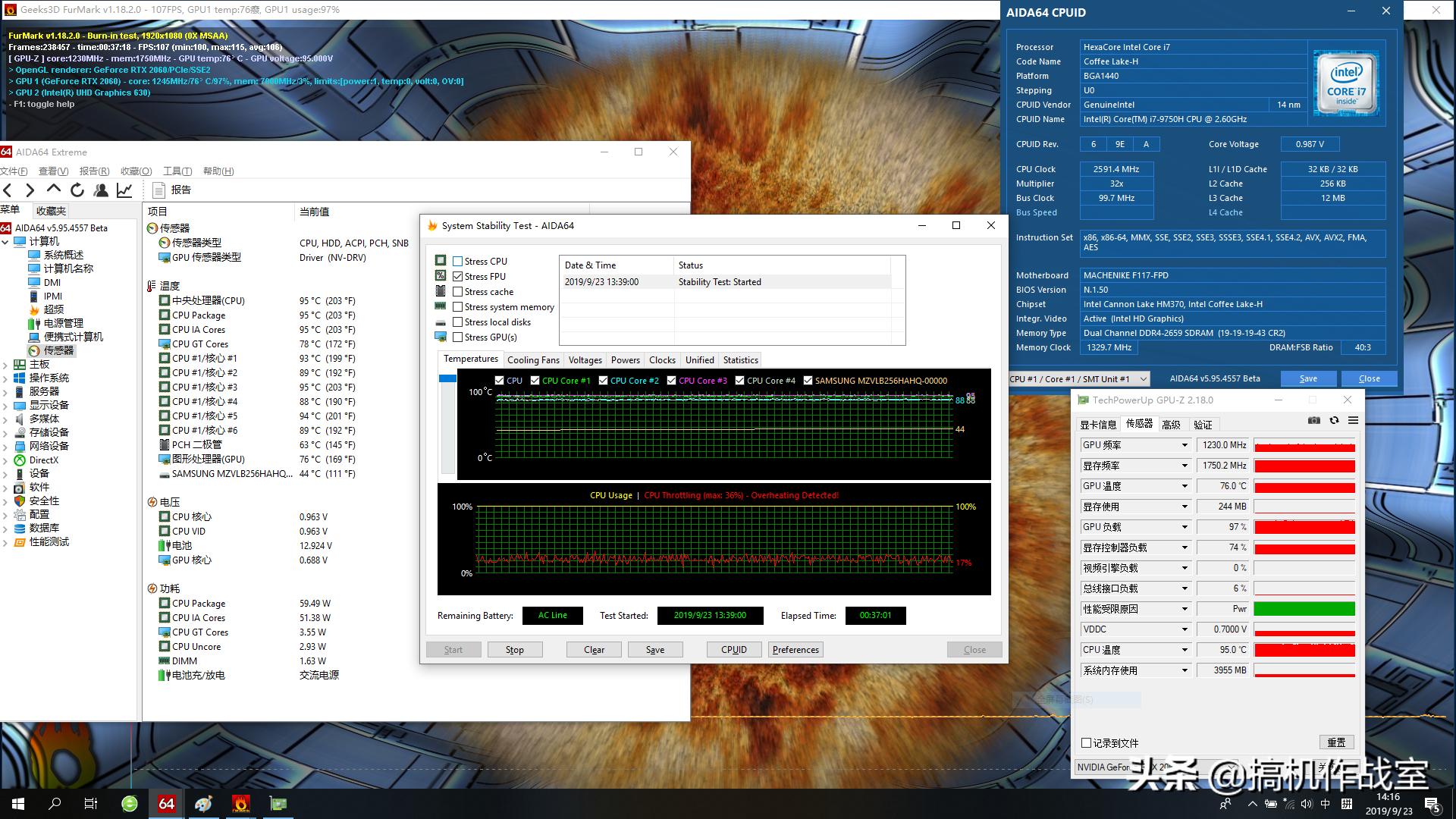The width and height of the screenshot is (1456, 819).
Task: Switch to the Cooling Fans tab
Action: point(533,360)
